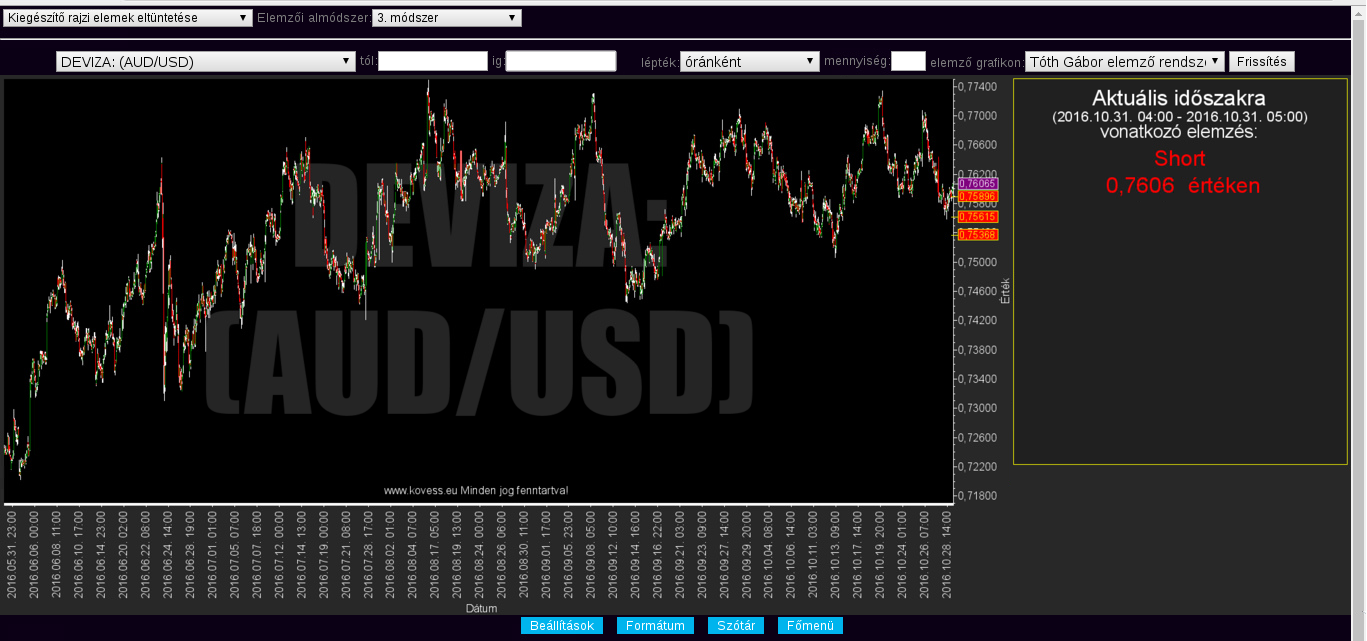Click the purple 0,76065 price marker

tap(977, 184)
